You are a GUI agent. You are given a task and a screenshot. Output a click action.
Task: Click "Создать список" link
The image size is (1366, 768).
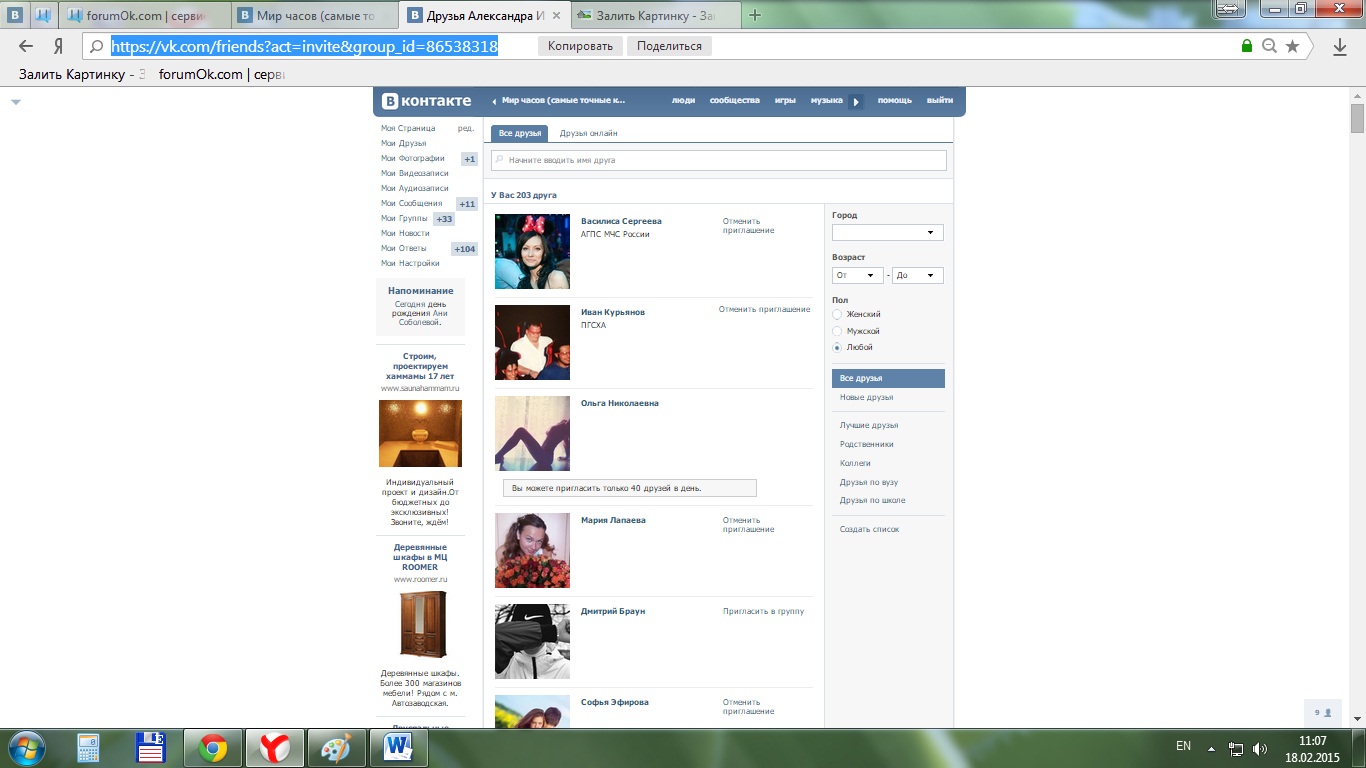tap(869, 529)
